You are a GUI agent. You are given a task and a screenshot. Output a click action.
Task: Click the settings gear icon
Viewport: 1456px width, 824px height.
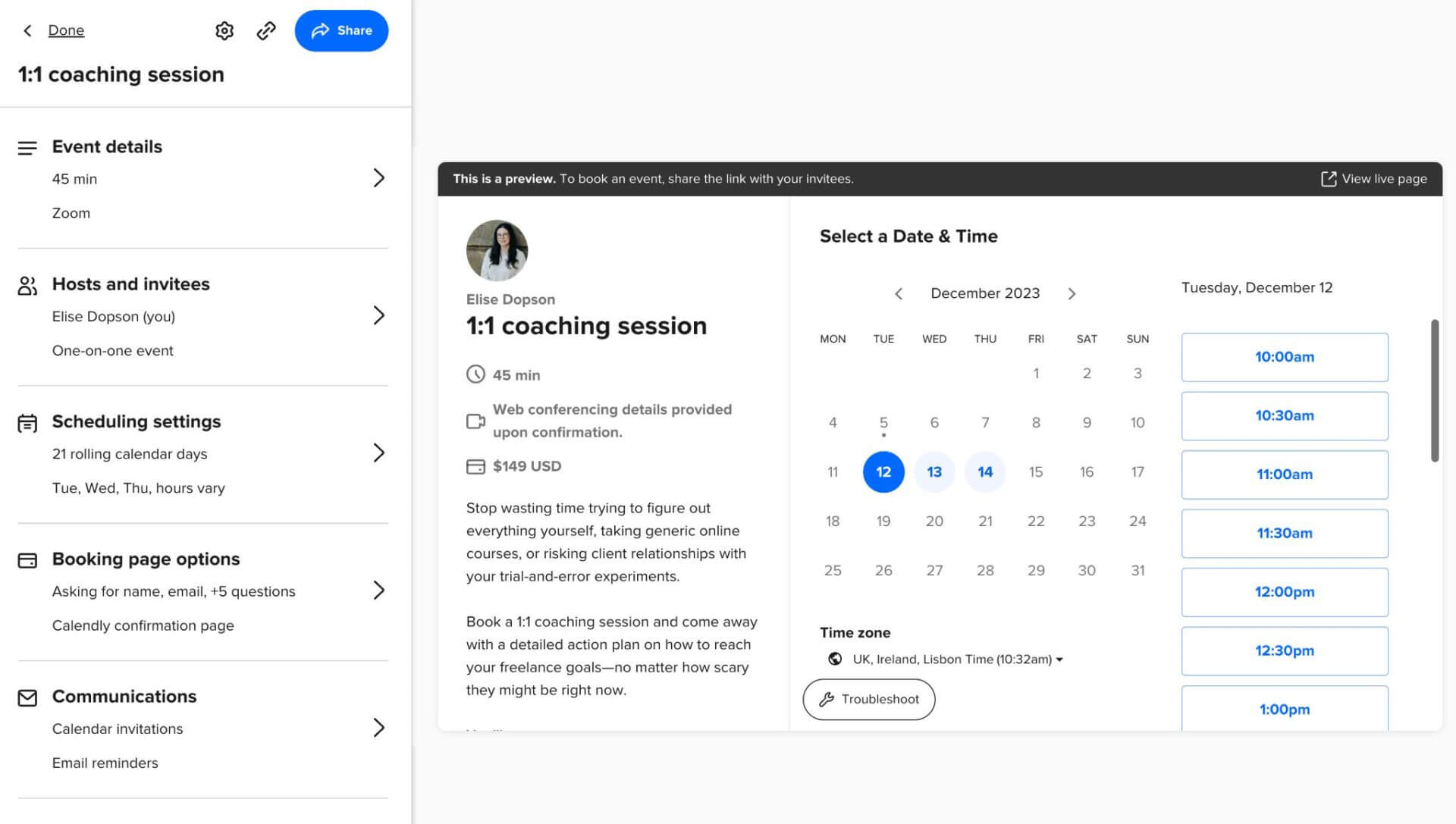tap(224, 30)
